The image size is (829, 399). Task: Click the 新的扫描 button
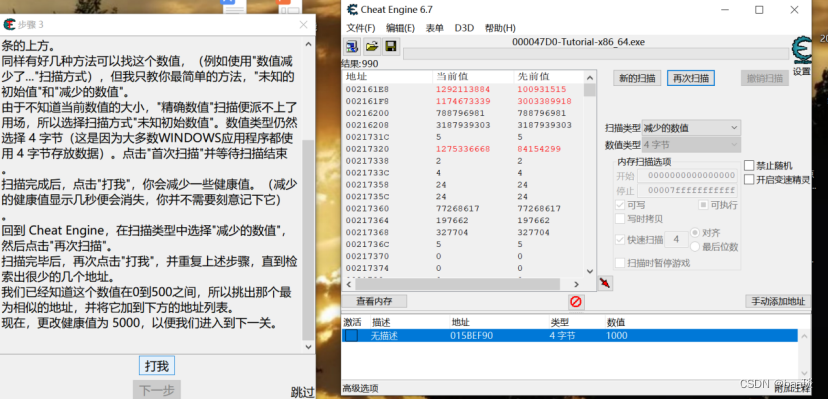click(x=637, y=78)
